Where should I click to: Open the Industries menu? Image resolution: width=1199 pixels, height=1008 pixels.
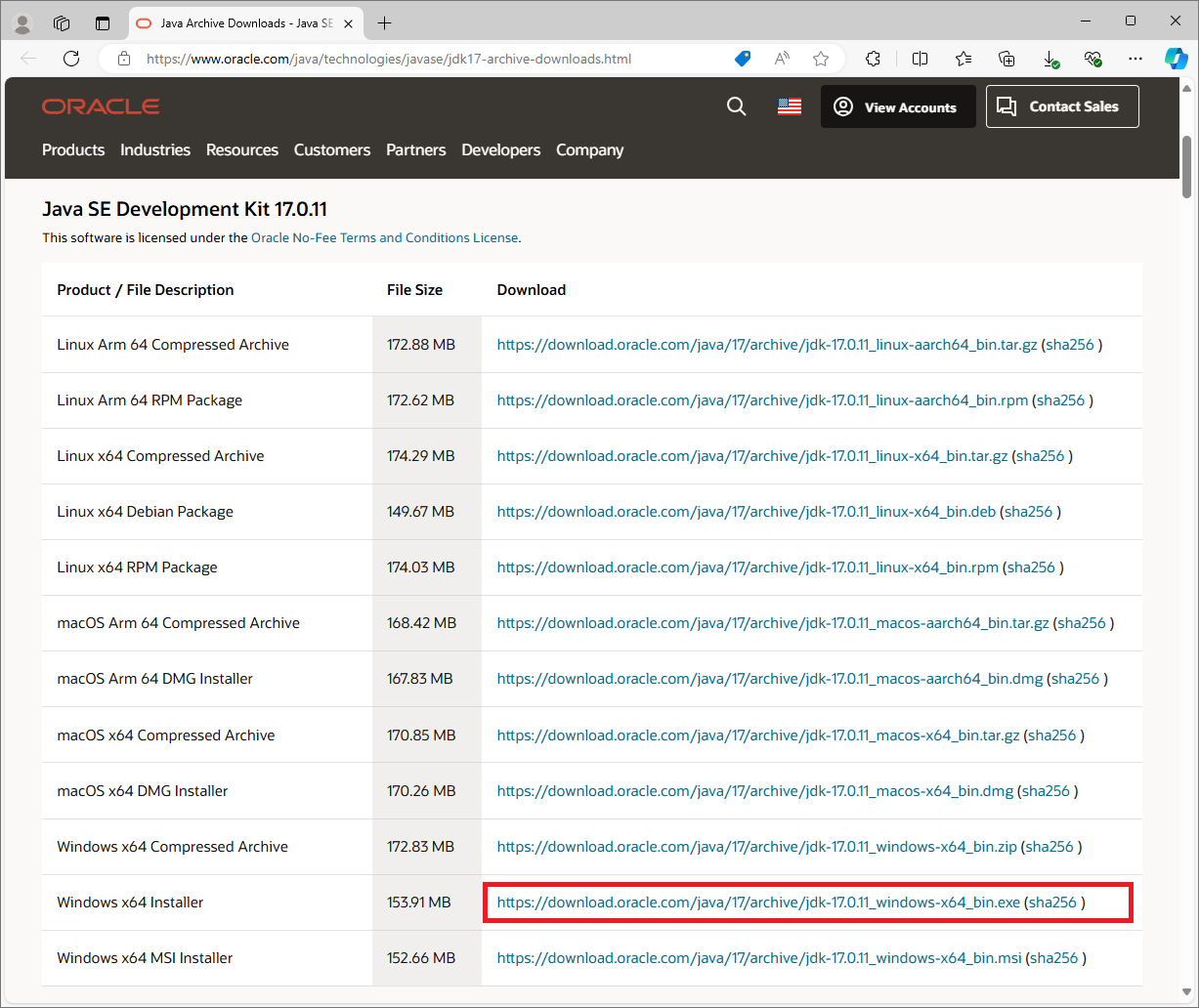point(155,149)
